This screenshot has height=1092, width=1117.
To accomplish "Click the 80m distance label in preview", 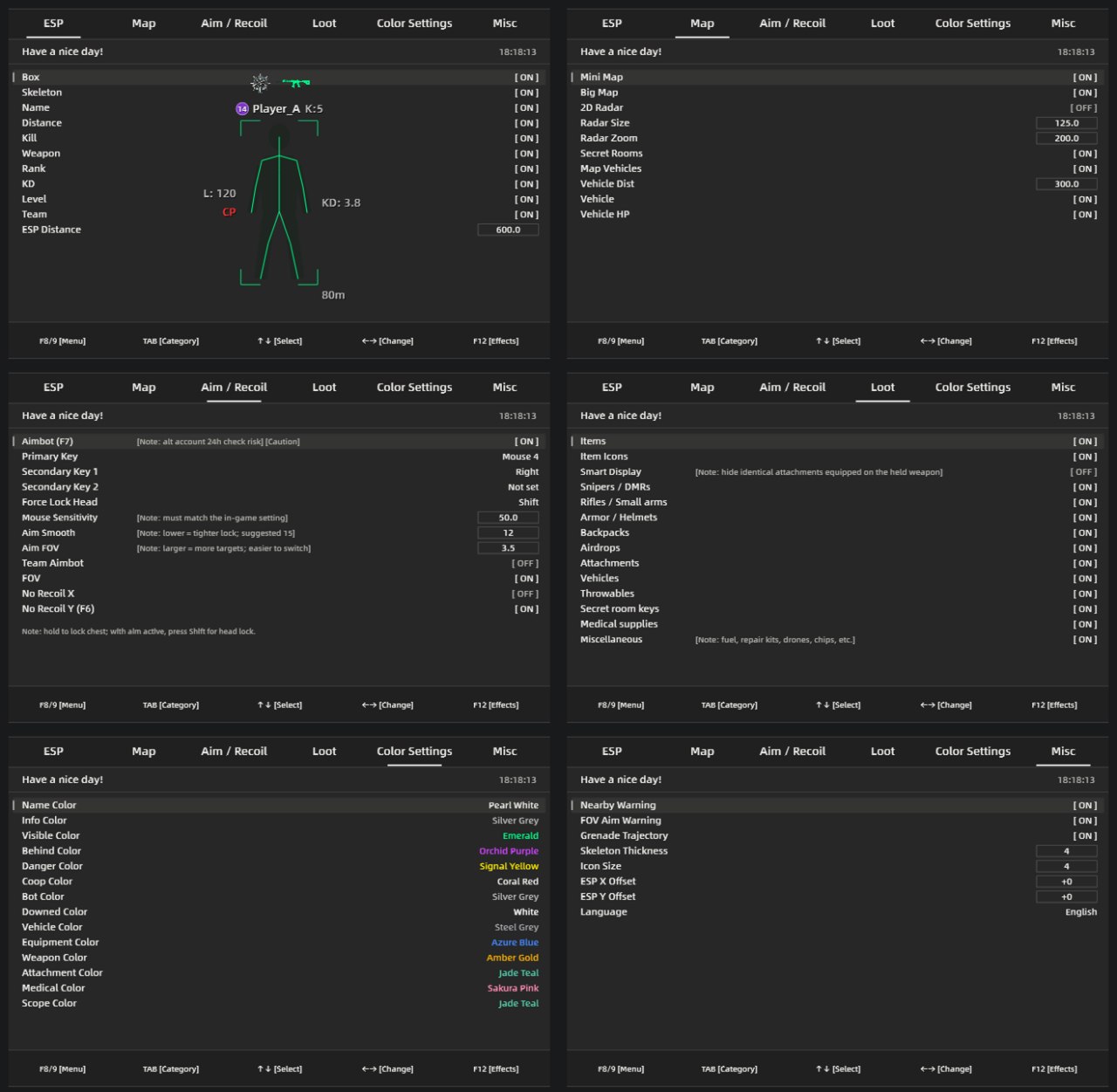I will (333, 295).
